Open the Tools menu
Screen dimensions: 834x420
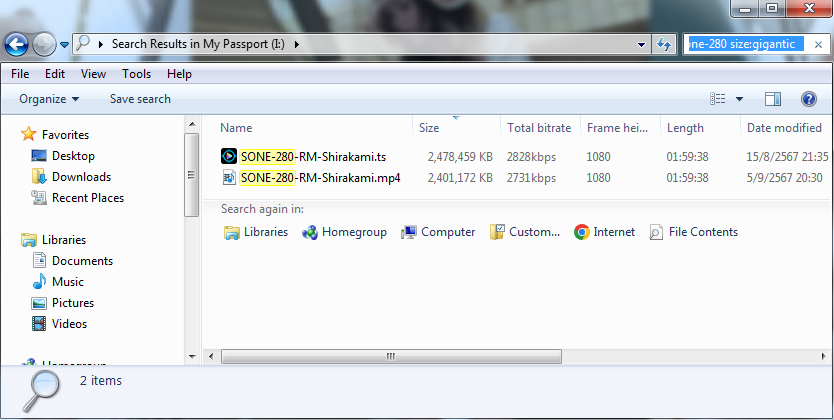pyautogui.click(x=137, y=74)
